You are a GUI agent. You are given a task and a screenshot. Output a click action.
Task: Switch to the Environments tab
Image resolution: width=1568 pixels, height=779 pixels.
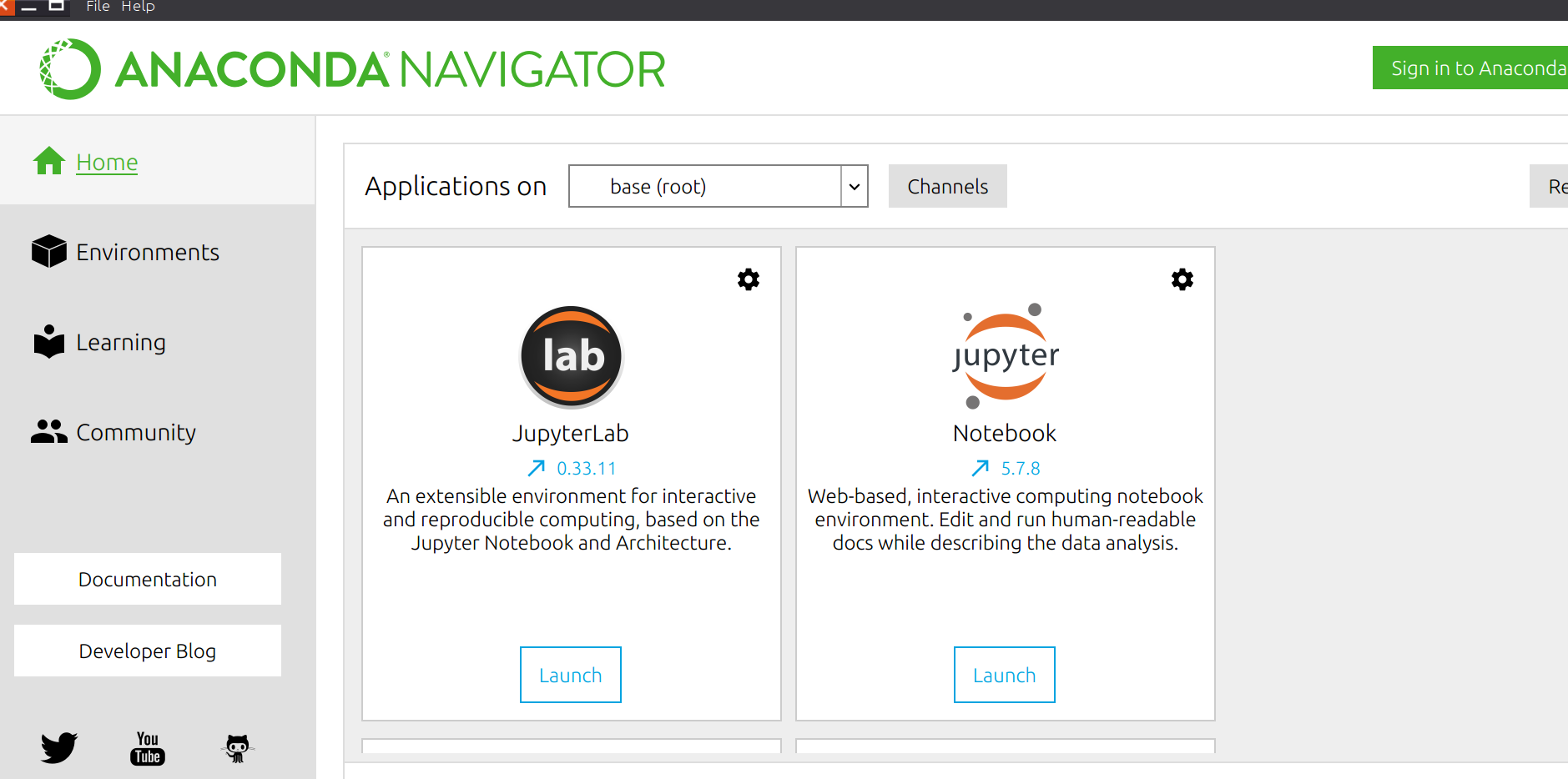click(x=158, y=251)
